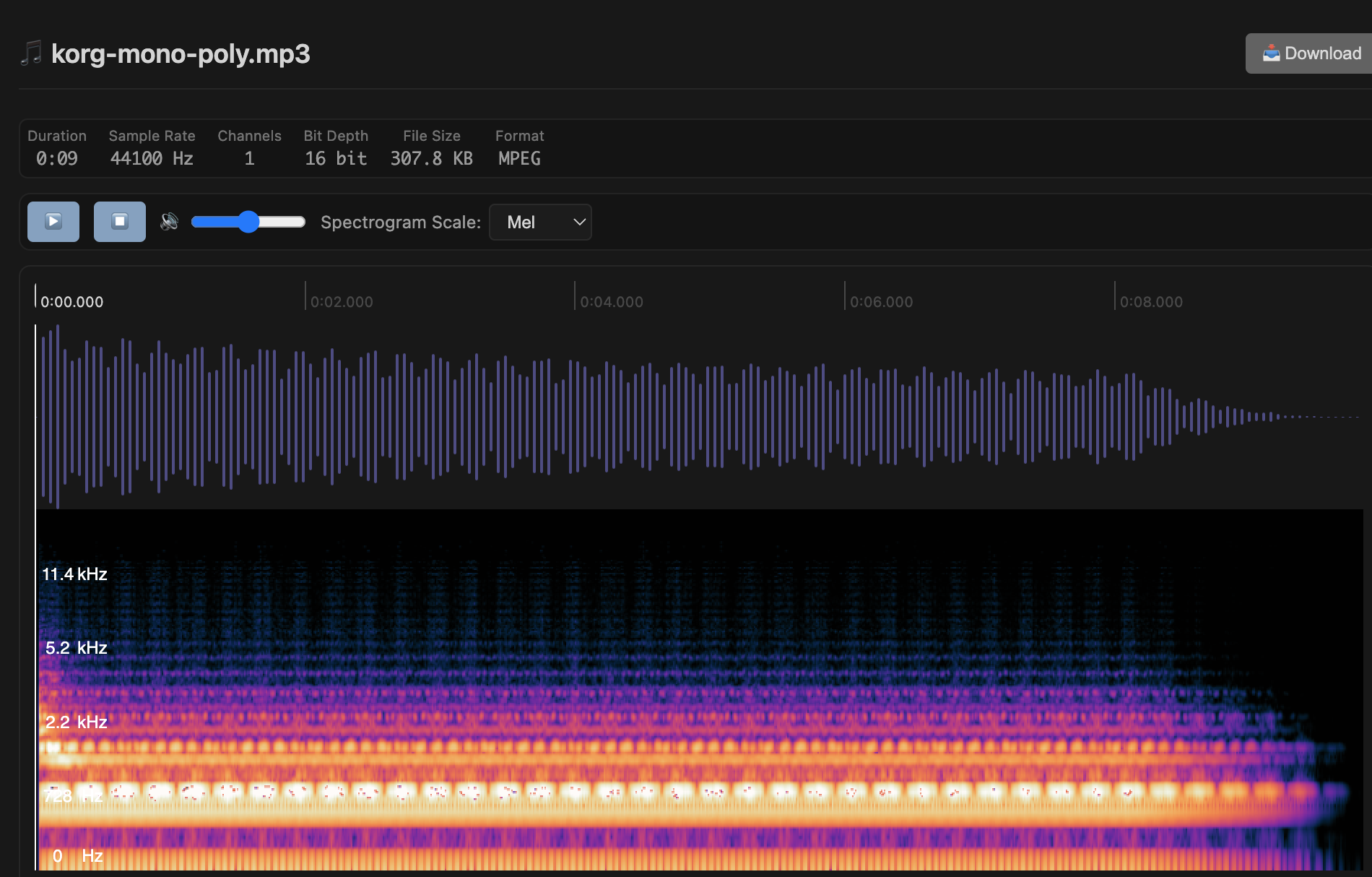This screenshot has height=877, width=1372.
Task: Click the download arrow icon on the Download button
Action: click(1271, 53)
